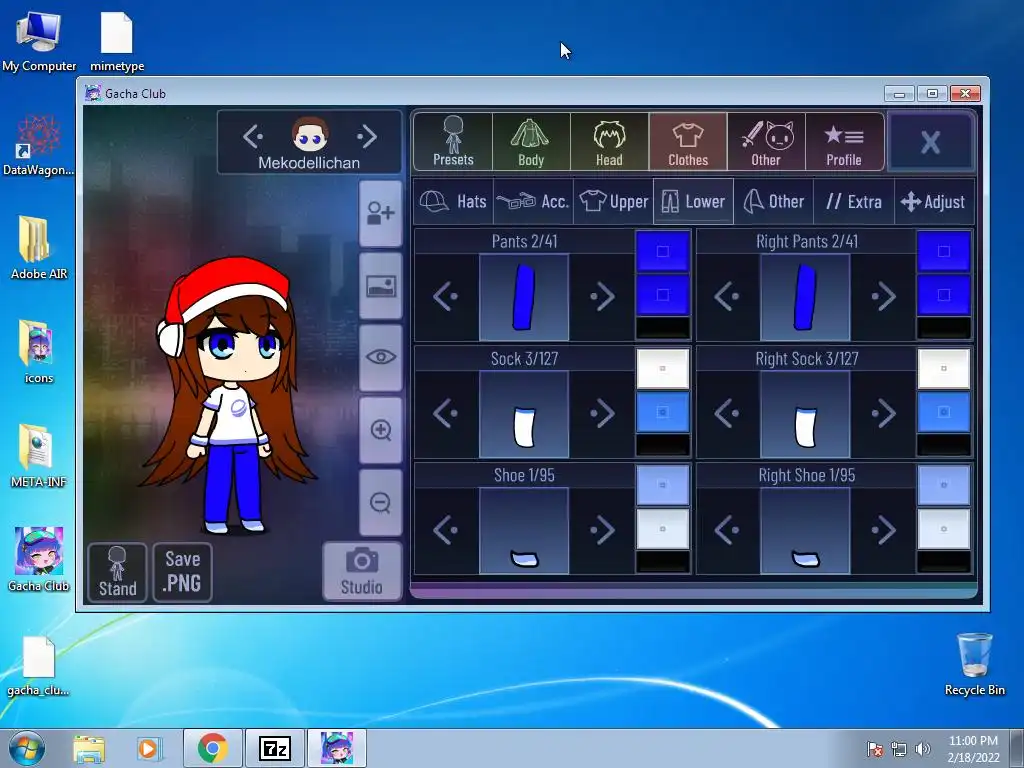The image size is (1024, 768).
Task: Open the Studio camera mode
Action: (x=362, y=571)
